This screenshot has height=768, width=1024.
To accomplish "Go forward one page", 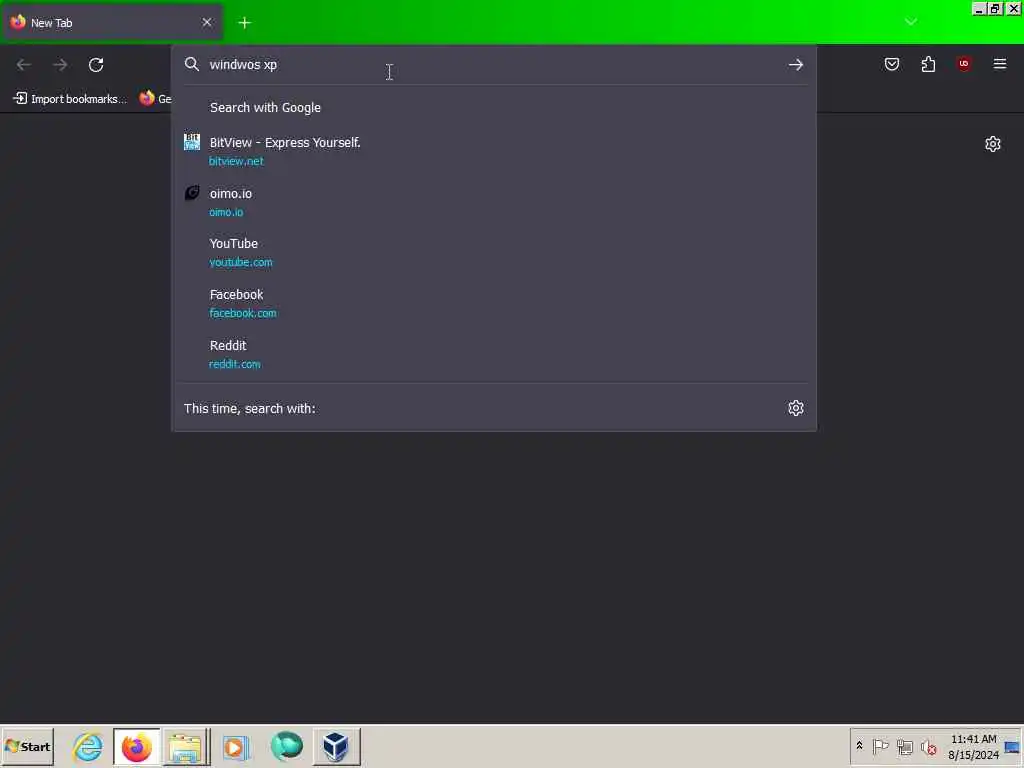I will coord(60,65).
